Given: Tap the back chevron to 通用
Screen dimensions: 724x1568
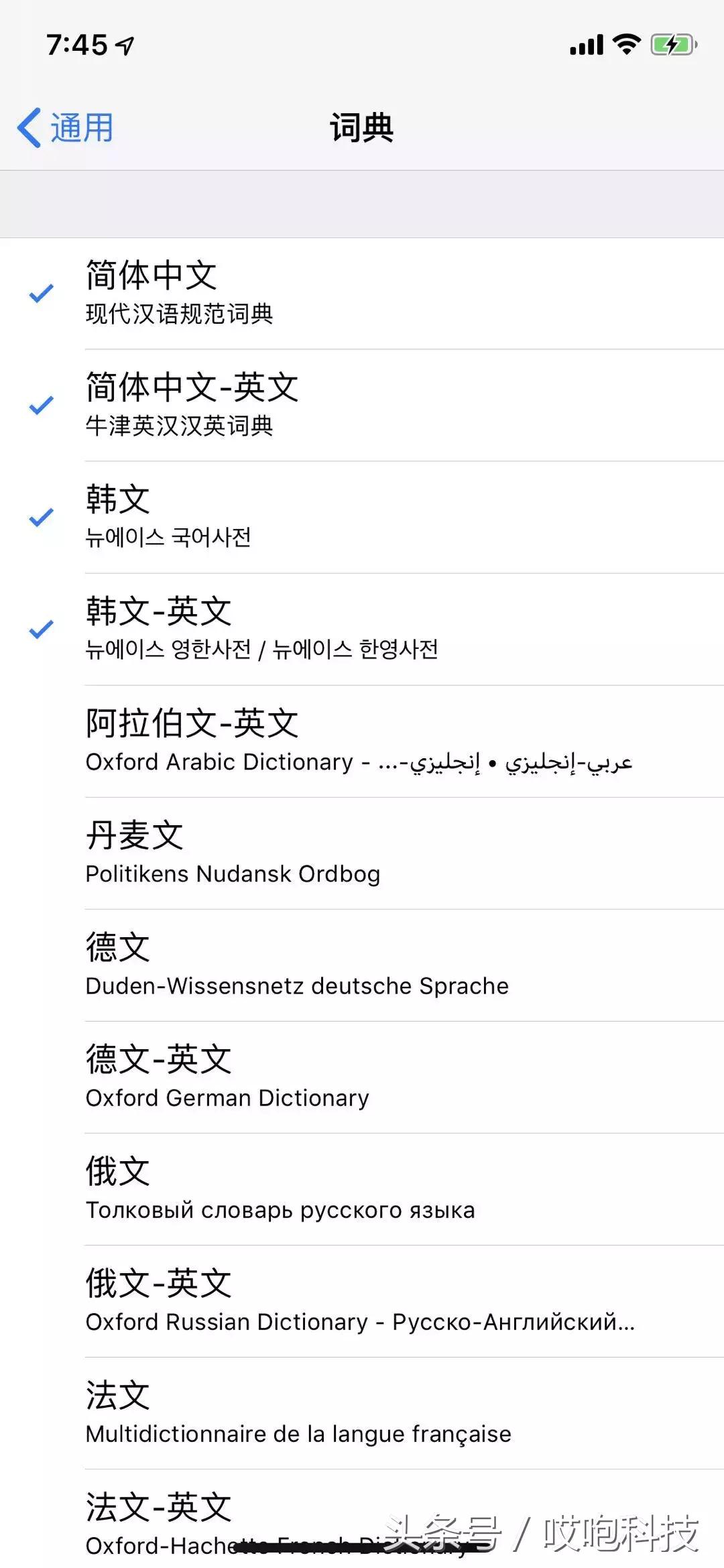Looking at the screenshot, I should [29, 127].
